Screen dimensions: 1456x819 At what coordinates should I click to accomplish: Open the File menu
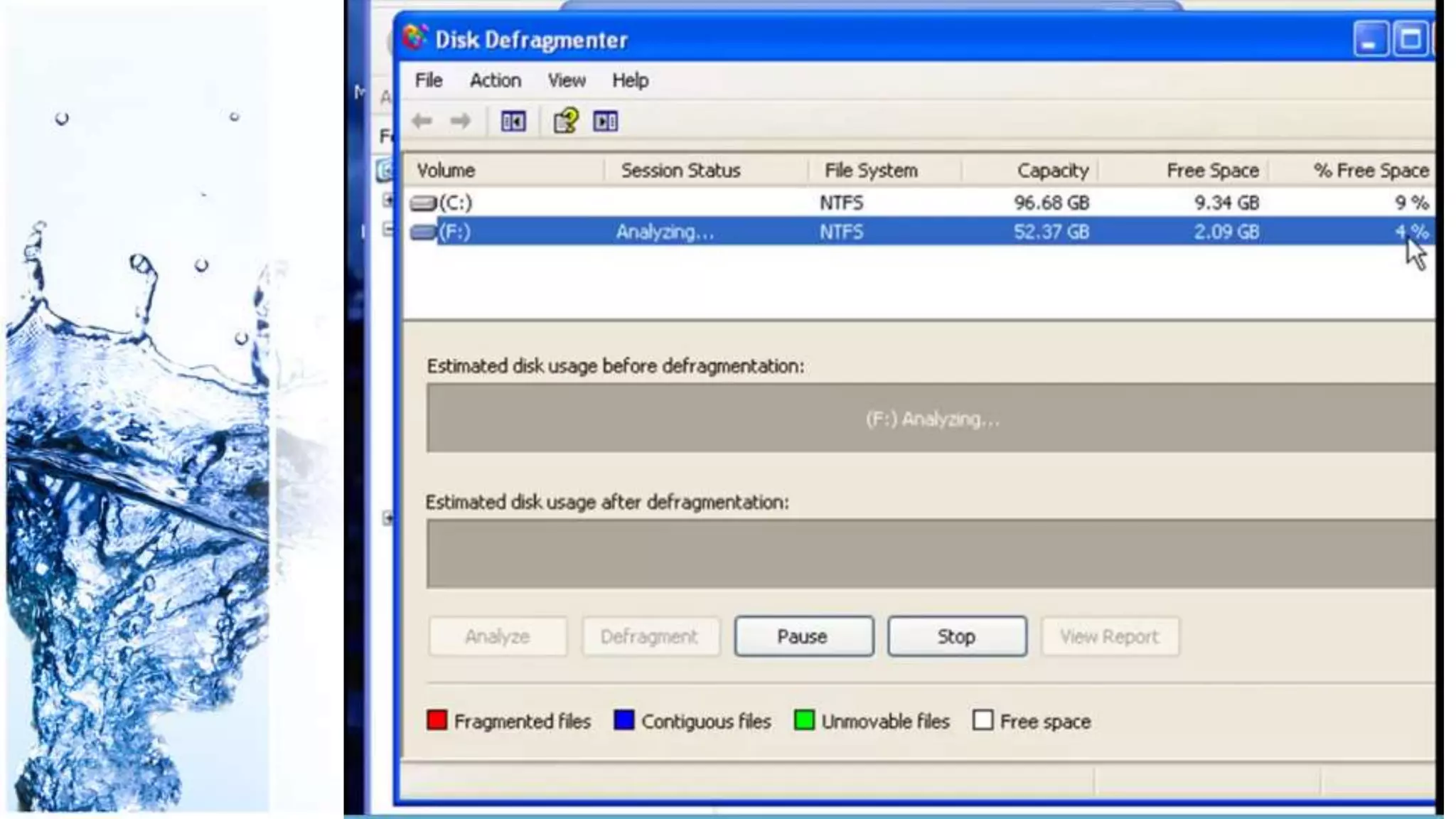[429, 80]
